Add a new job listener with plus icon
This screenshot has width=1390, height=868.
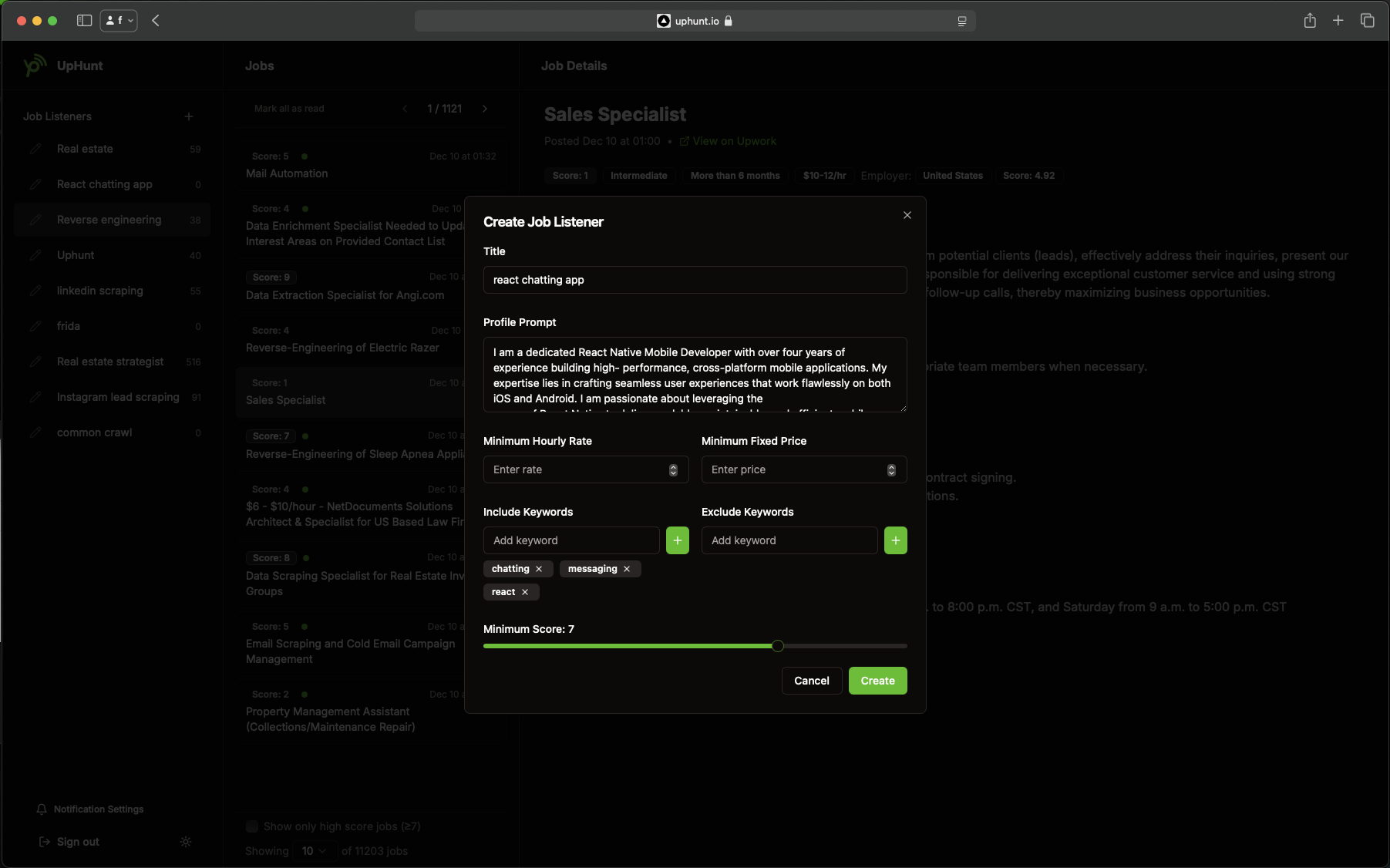click(189, 116)
